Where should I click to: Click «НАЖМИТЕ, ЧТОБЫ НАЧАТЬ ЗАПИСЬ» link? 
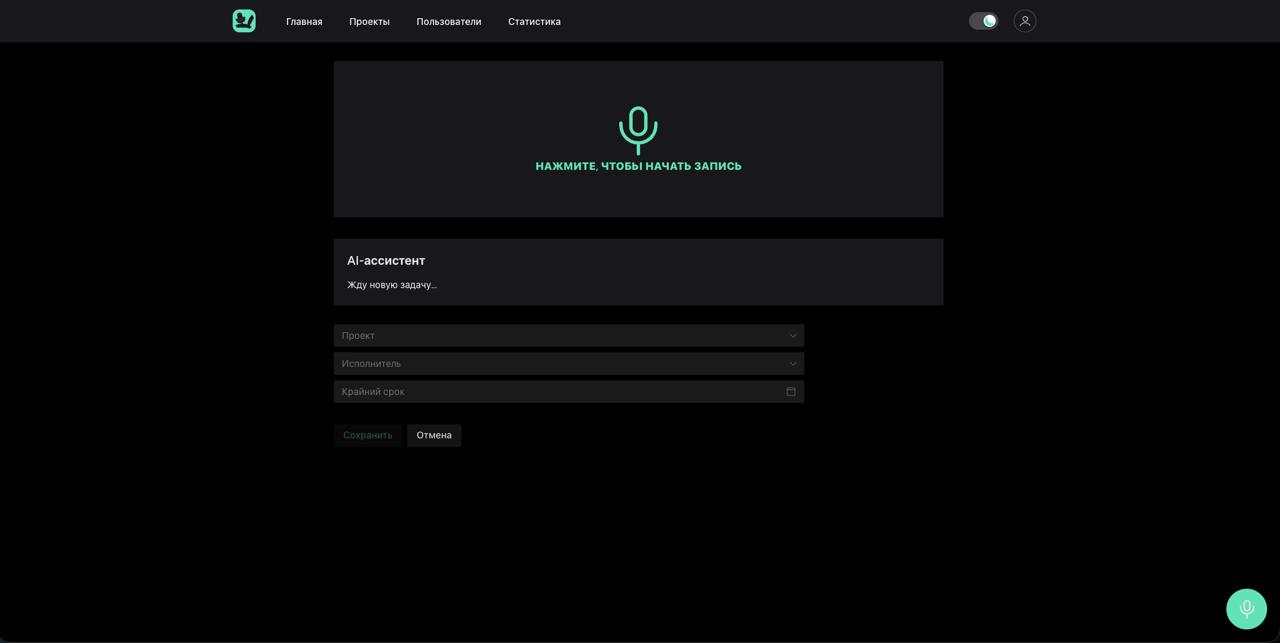(638, 165)
